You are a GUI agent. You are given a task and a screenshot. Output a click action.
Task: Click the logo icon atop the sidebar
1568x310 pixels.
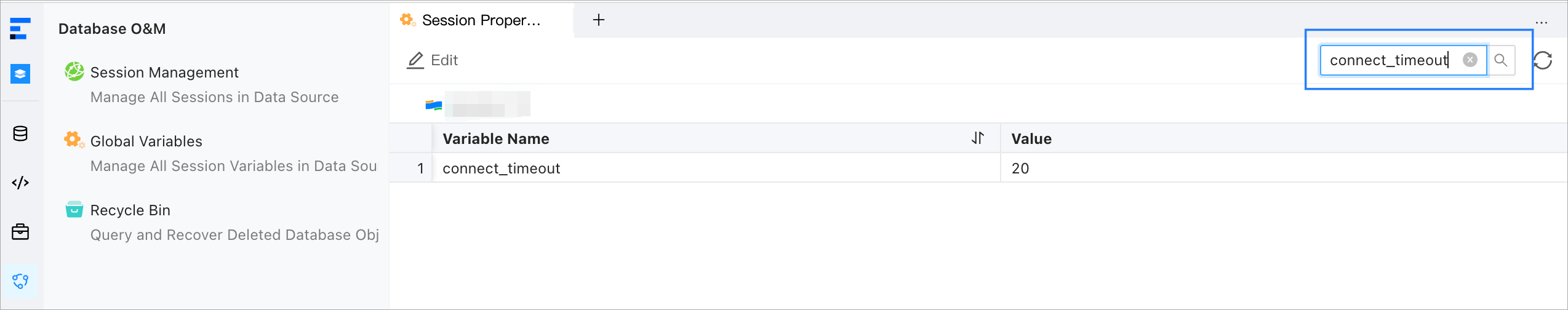pos(20,29)
